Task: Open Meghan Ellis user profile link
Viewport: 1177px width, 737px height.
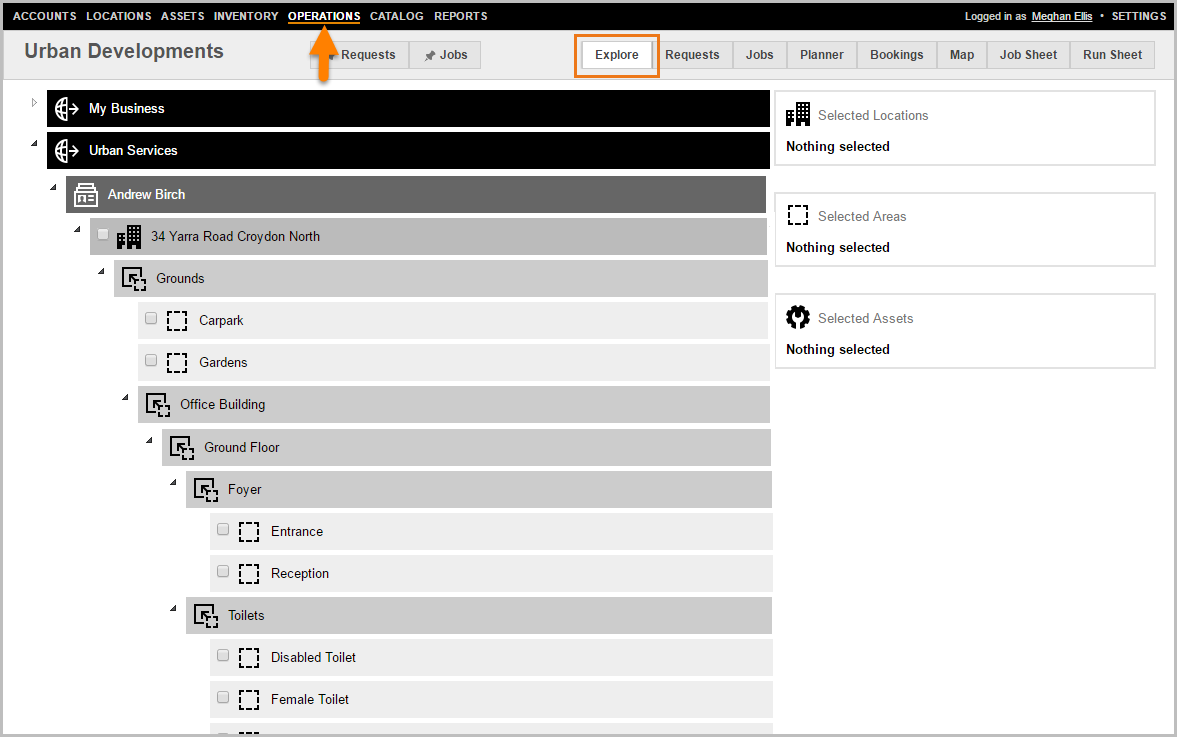Action: [1062, 16]
